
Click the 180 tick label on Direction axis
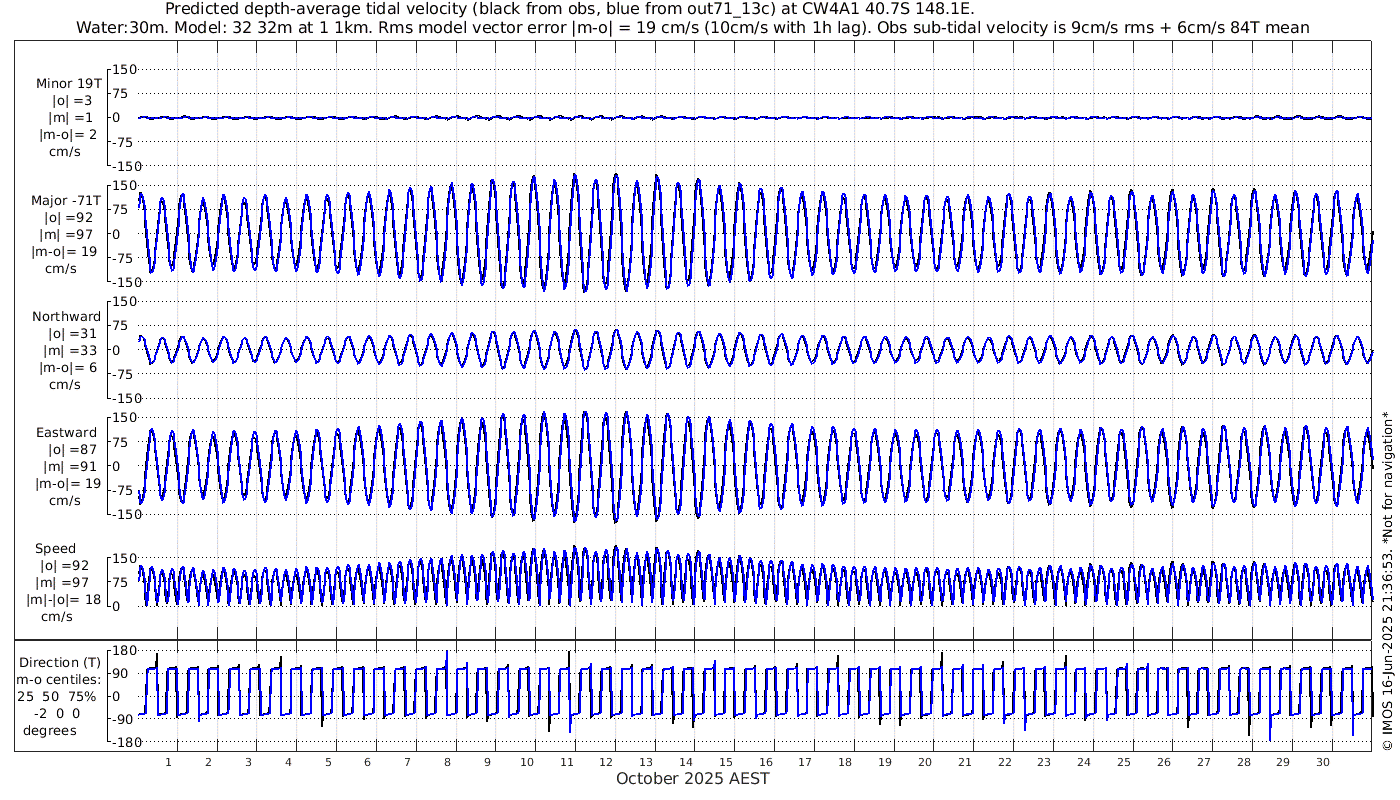pyautogui.click(x=122, y=650)
